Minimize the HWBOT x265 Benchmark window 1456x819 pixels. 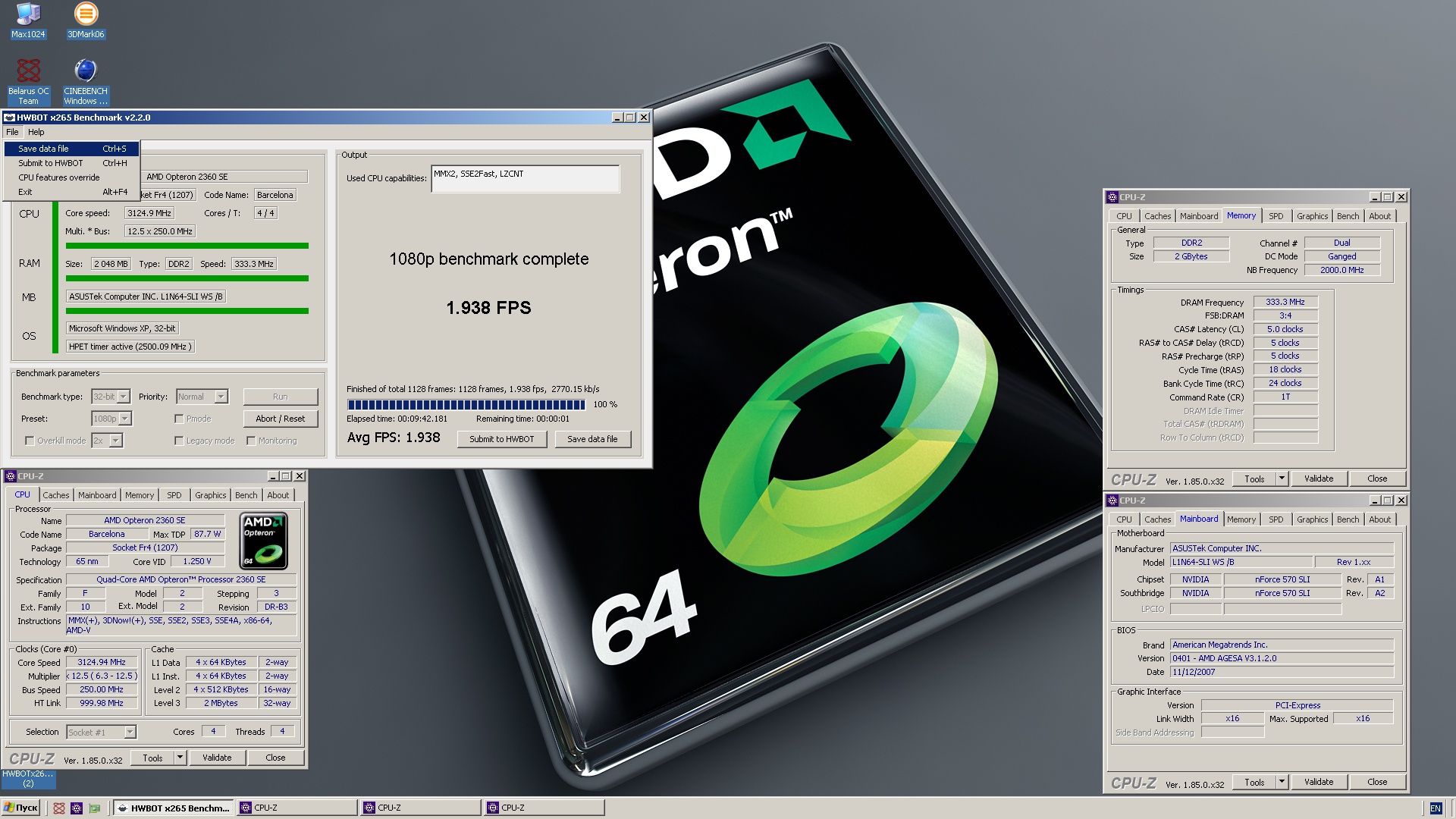point(617,118)
